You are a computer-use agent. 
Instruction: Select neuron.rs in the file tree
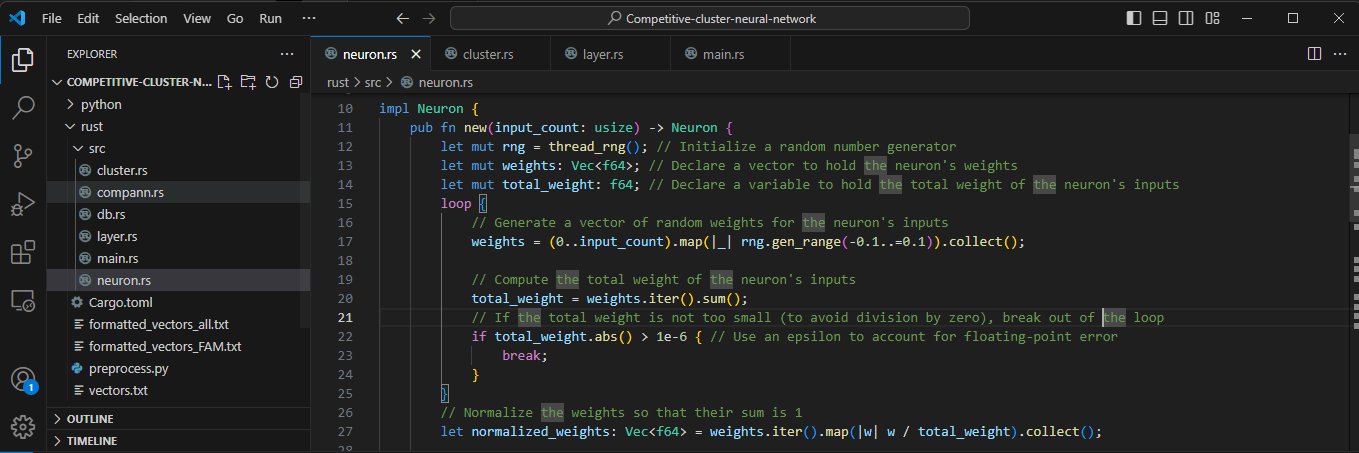179,281
